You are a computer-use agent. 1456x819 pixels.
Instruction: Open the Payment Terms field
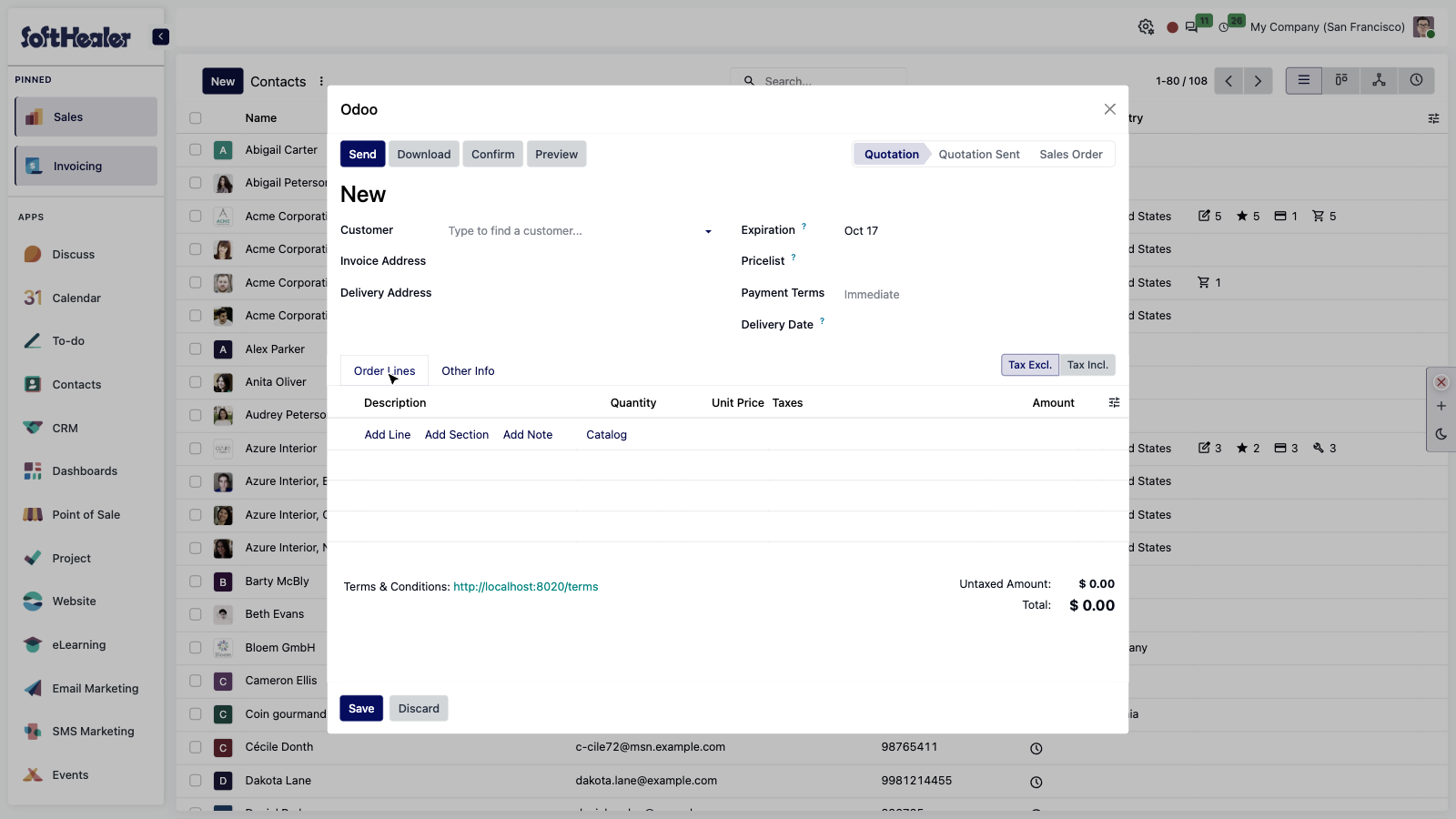click(x=978, y=295)
